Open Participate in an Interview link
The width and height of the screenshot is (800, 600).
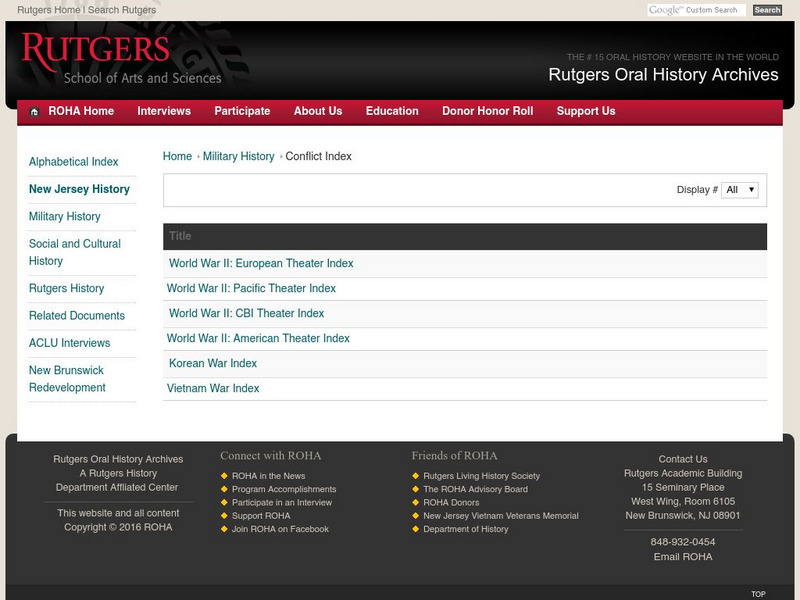pyautogui.click(x=282, y=503)
